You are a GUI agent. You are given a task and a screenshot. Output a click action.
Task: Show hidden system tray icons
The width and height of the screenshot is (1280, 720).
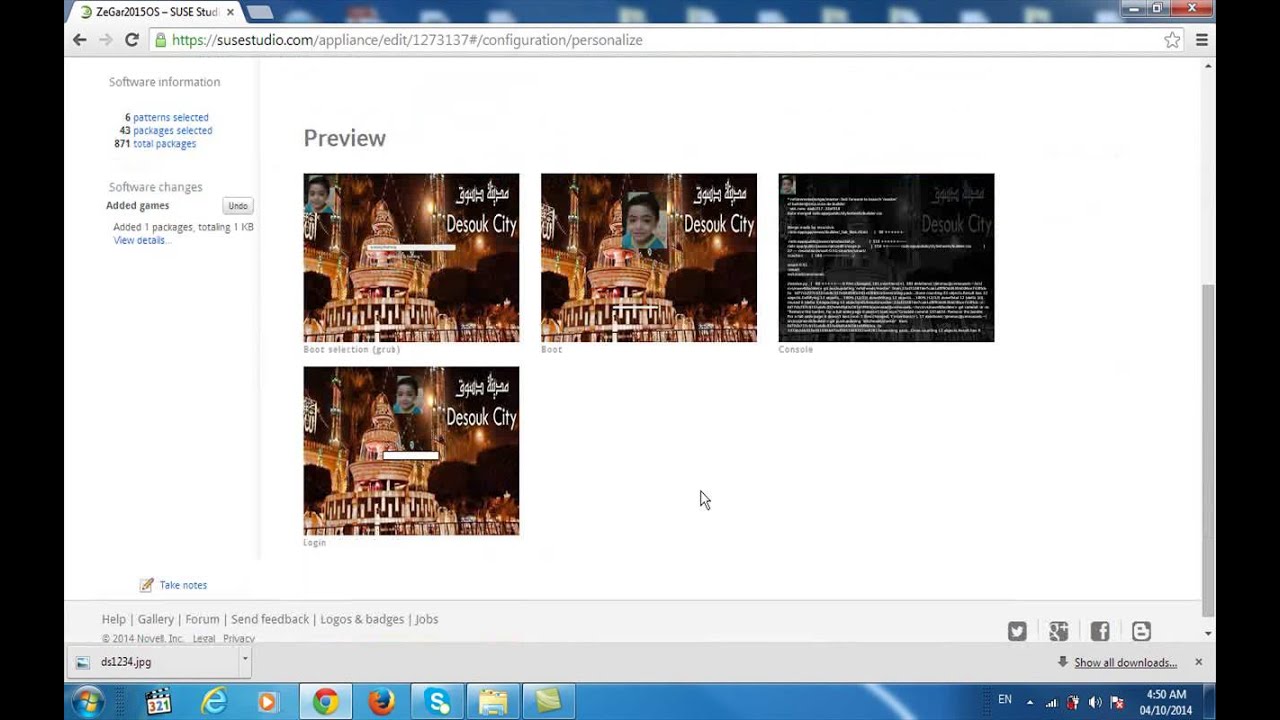click(x=1030, y=702)
